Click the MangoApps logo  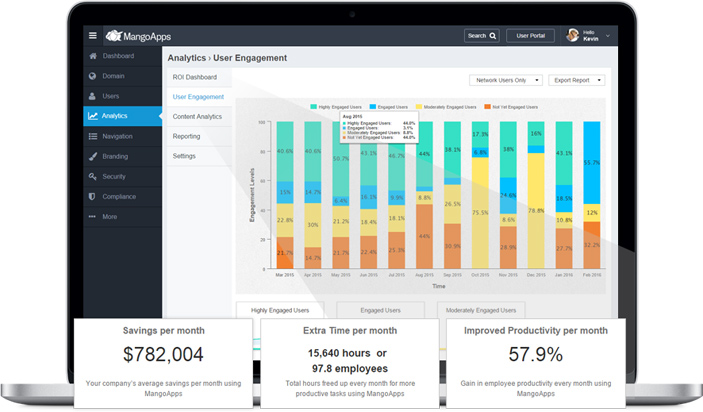click(x=138, y=36)
